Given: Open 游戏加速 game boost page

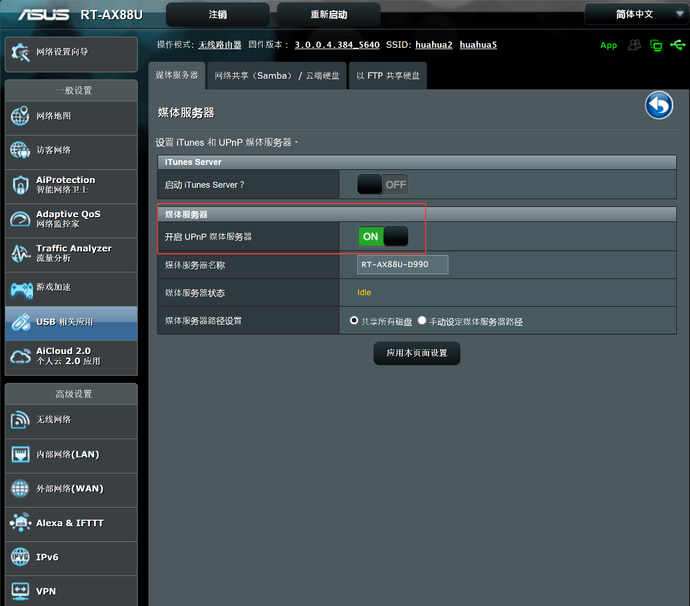Looking at the screenshot, I should pos(70,288).
